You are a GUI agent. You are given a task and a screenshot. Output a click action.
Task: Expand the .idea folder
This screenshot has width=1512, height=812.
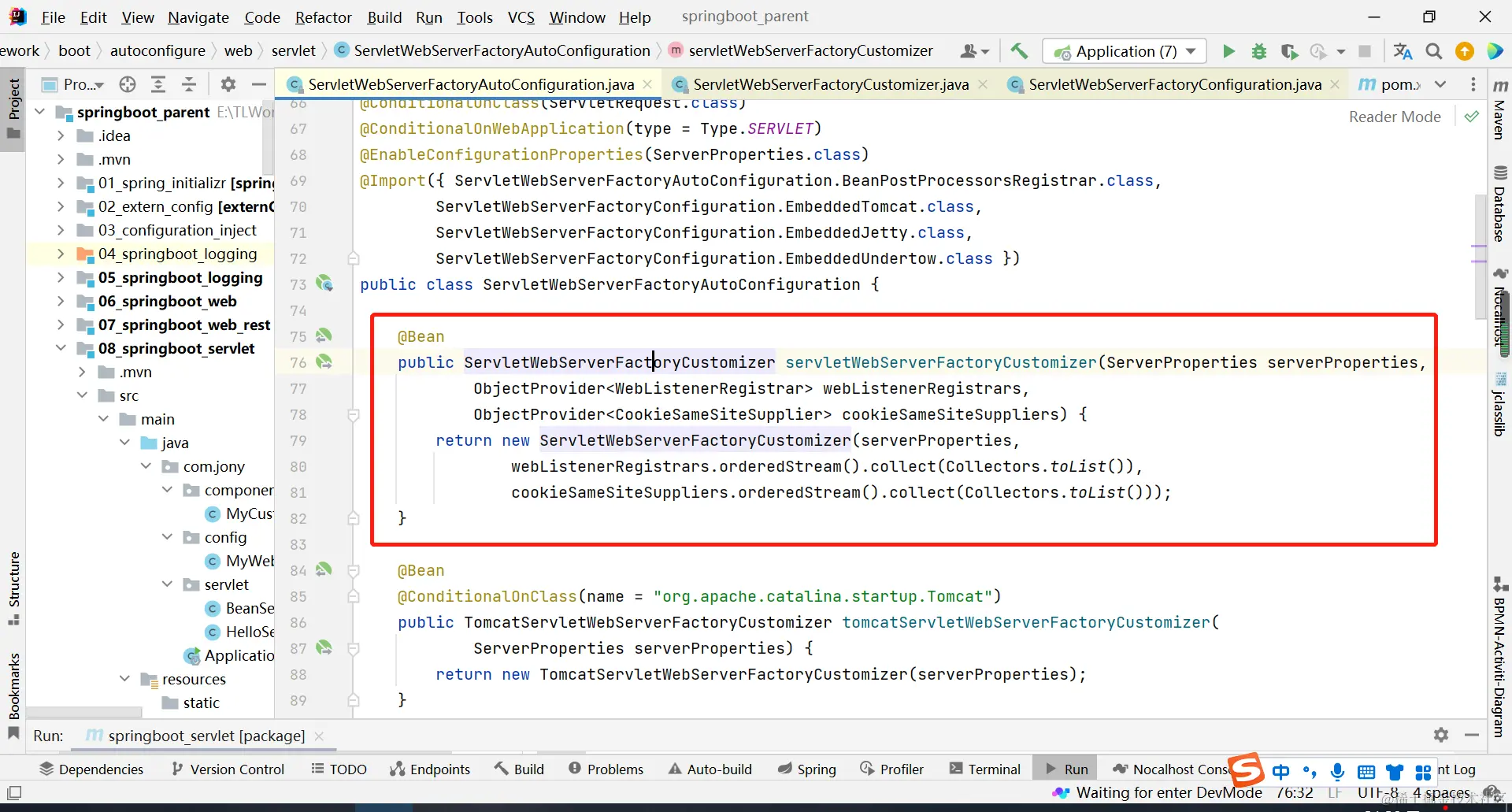pyautogui.click(x=61, y=135)
